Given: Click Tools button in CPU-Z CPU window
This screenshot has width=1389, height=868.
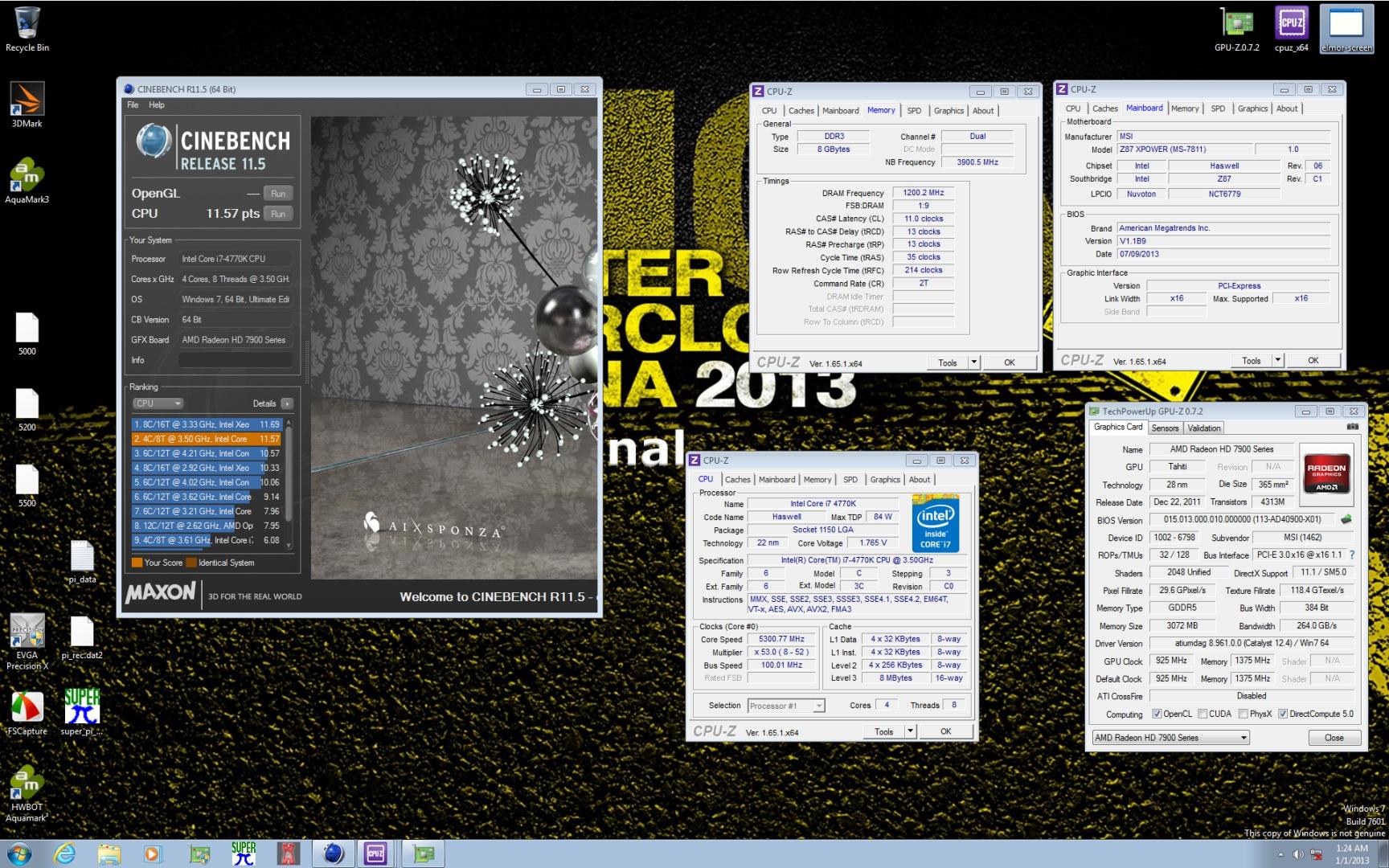Looking at the screenshot, I should tap(884, 731).
